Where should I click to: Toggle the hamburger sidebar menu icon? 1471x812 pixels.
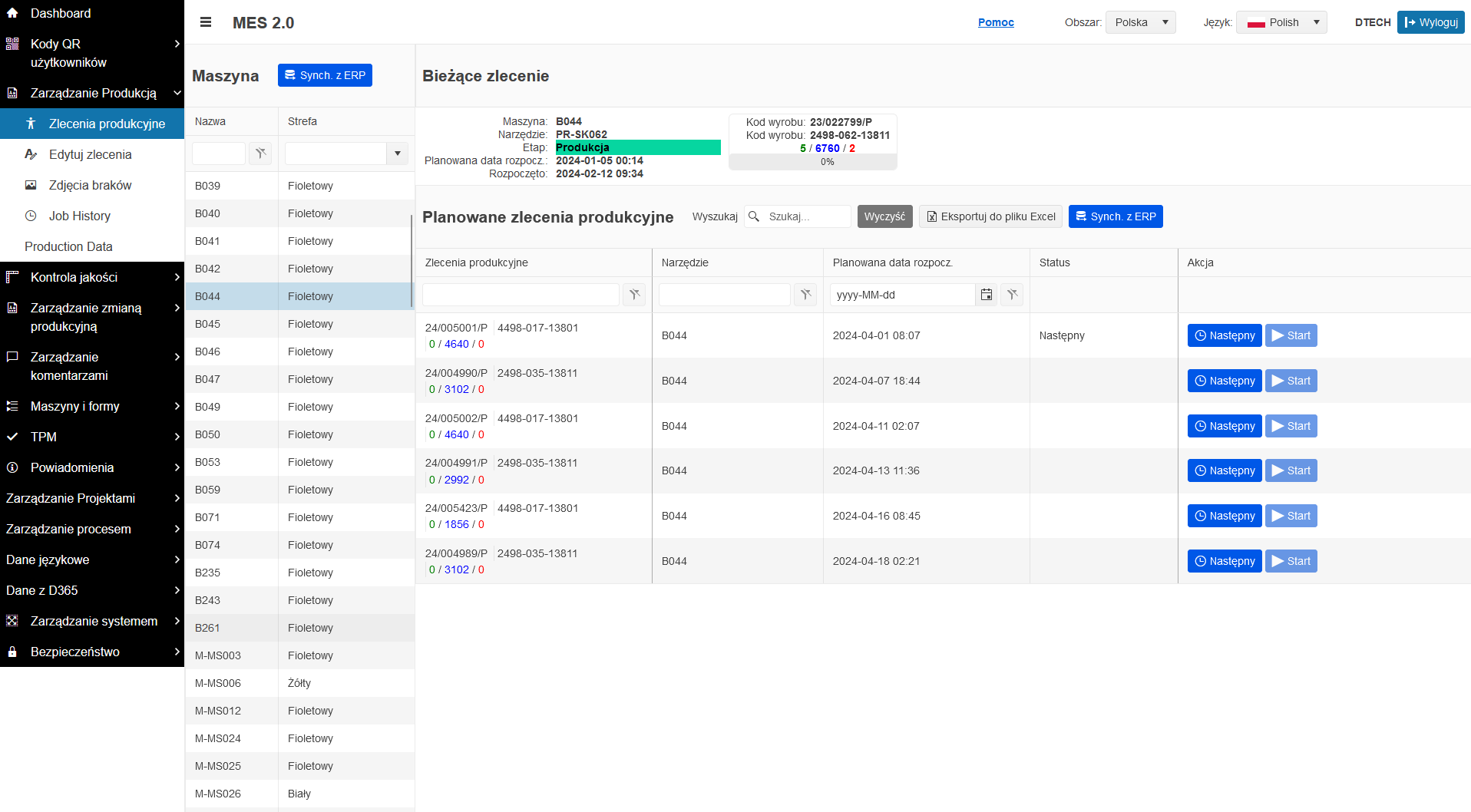[206, 22]
